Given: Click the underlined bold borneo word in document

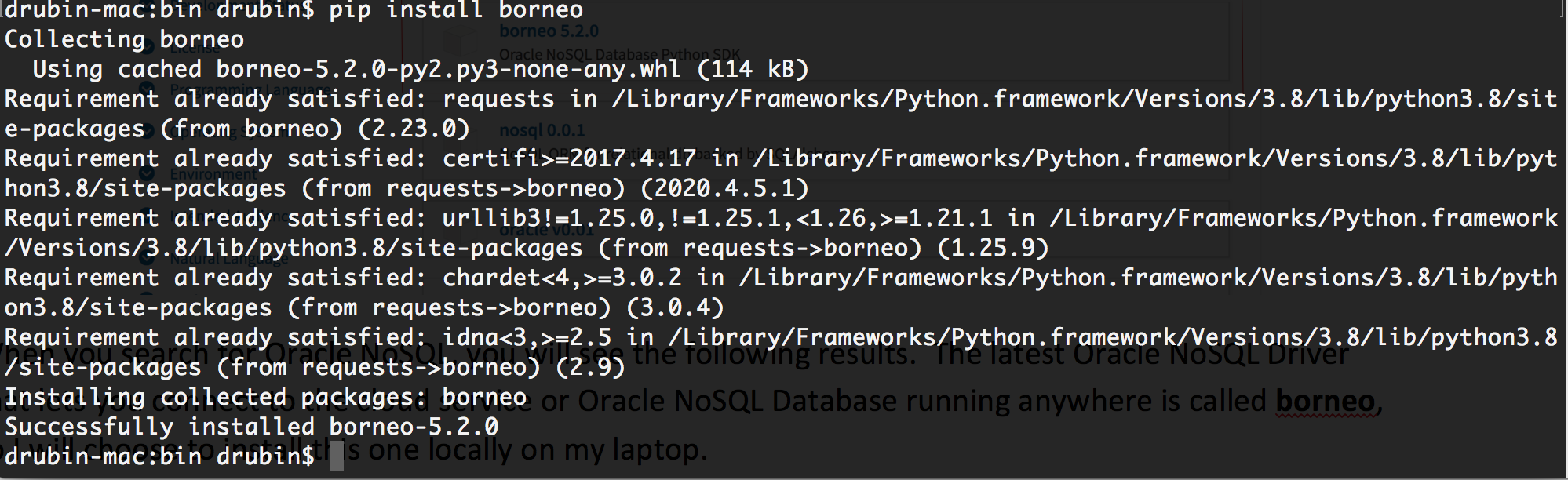Looking at the screenshot, I should (1325, 402).
